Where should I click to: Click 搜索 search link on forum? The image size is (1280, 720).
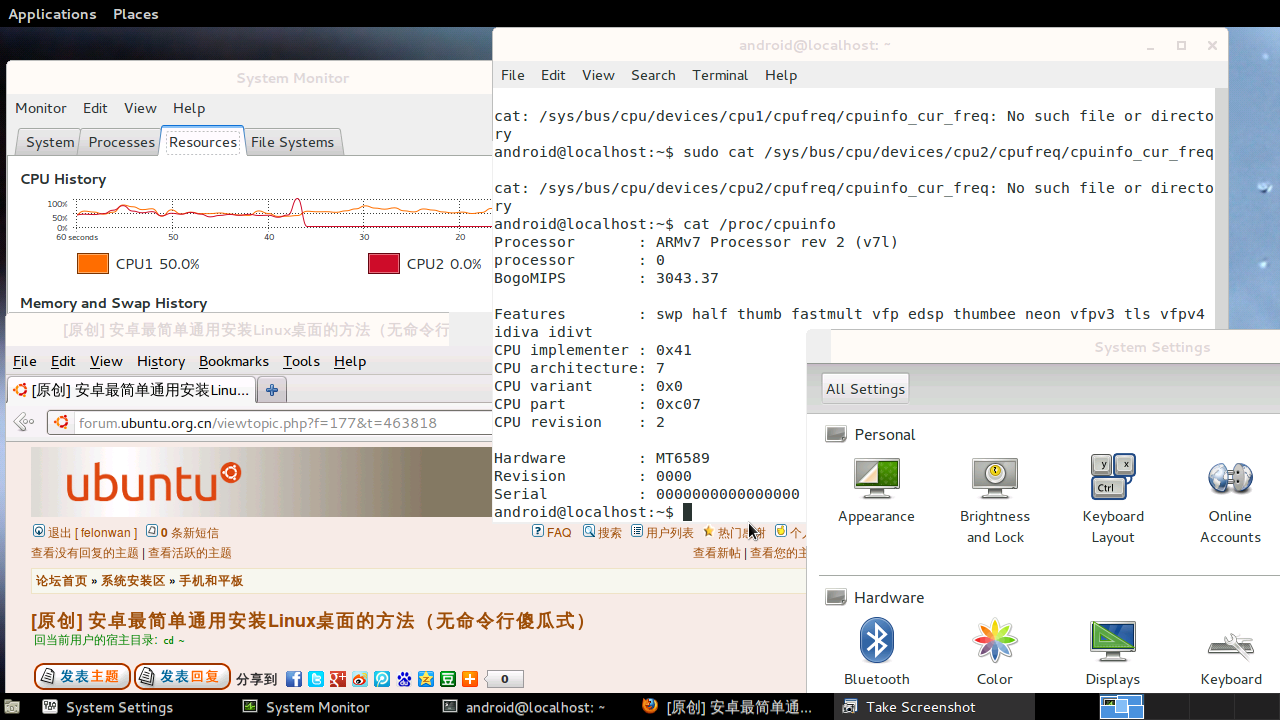610,533
